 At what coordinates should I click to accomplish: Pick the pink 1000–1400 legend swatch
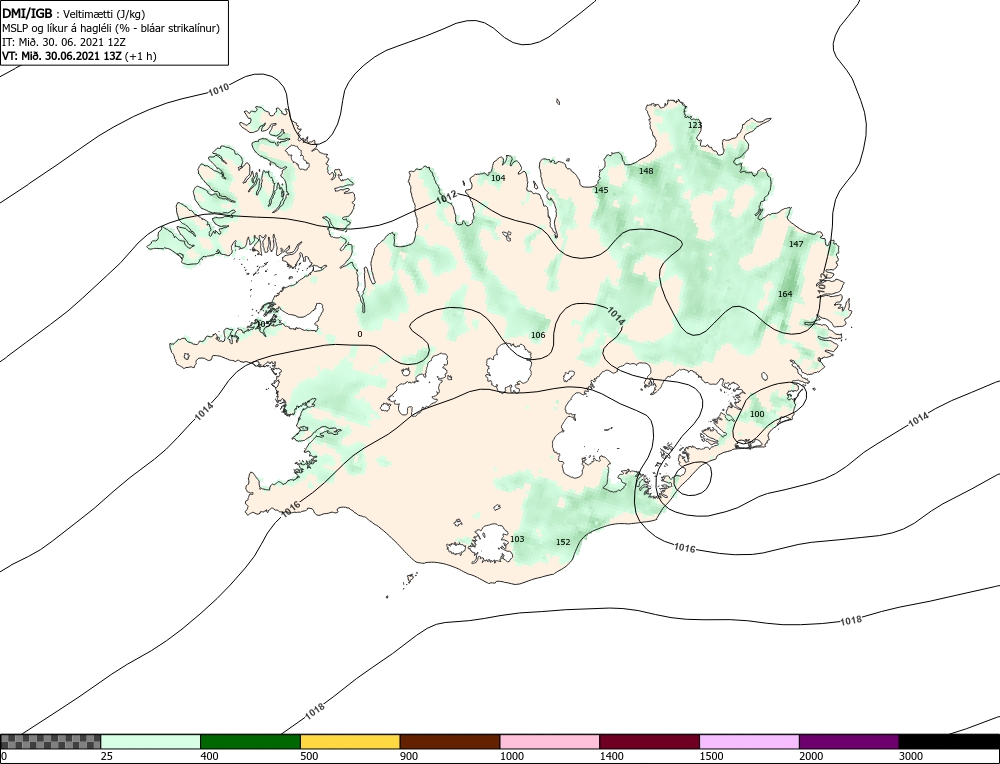[x=550, y=742]
